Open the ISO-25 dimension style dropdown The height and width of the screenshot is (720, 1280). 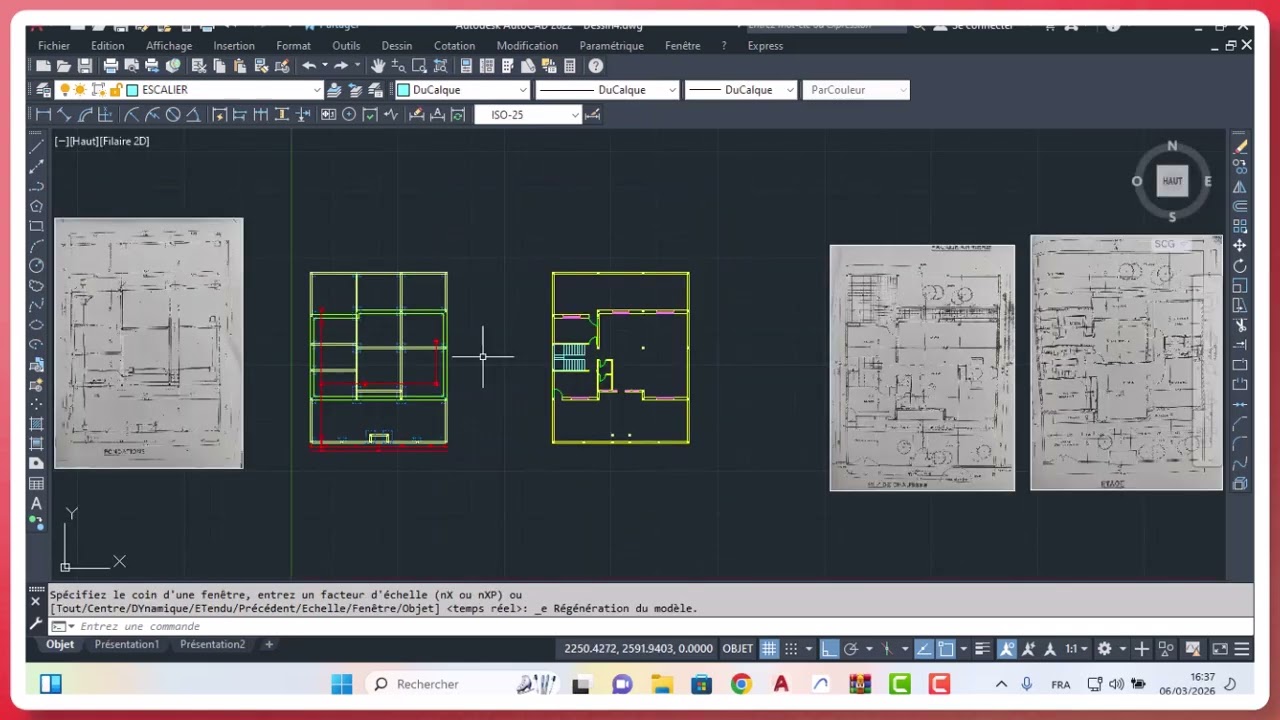575,115
